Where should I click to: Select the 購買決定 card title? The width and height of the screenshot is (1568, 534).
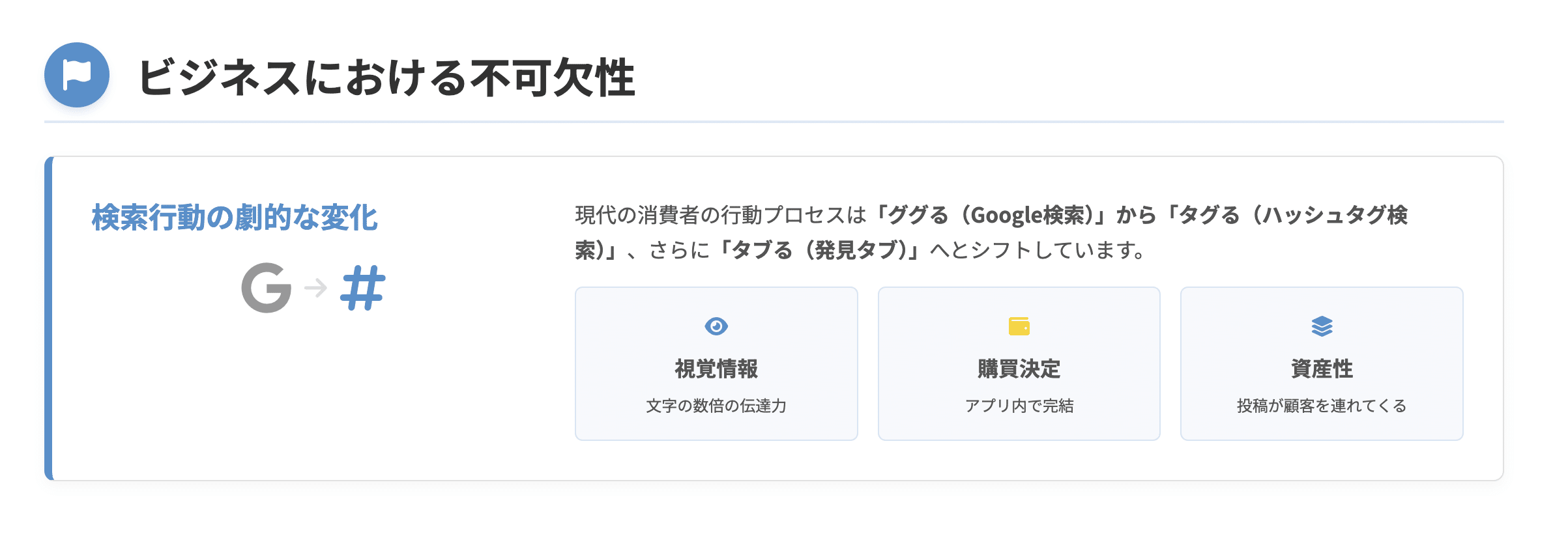(x=1019, y=369)
